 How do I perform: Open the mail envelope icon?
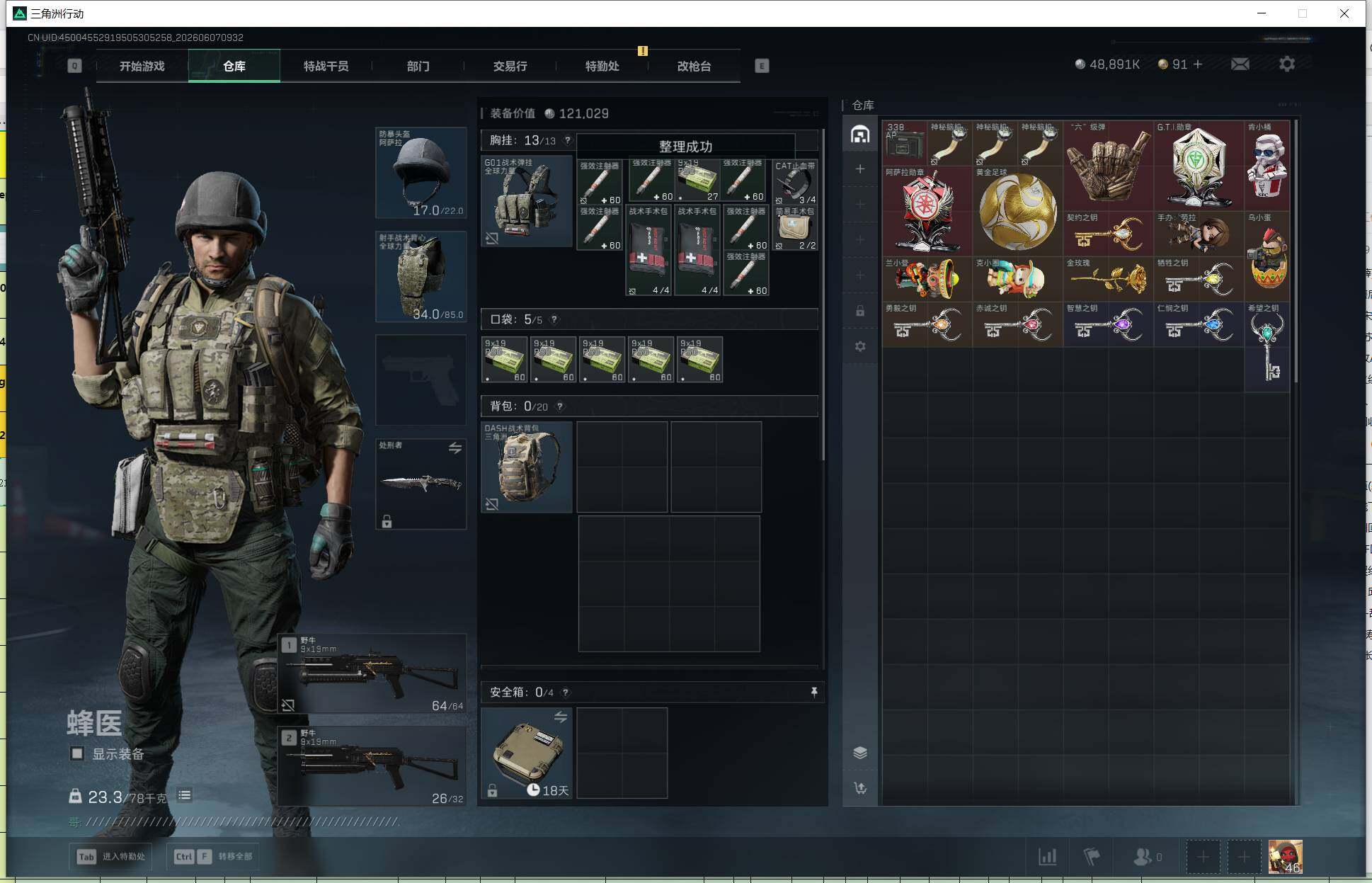coord(1240,64)
